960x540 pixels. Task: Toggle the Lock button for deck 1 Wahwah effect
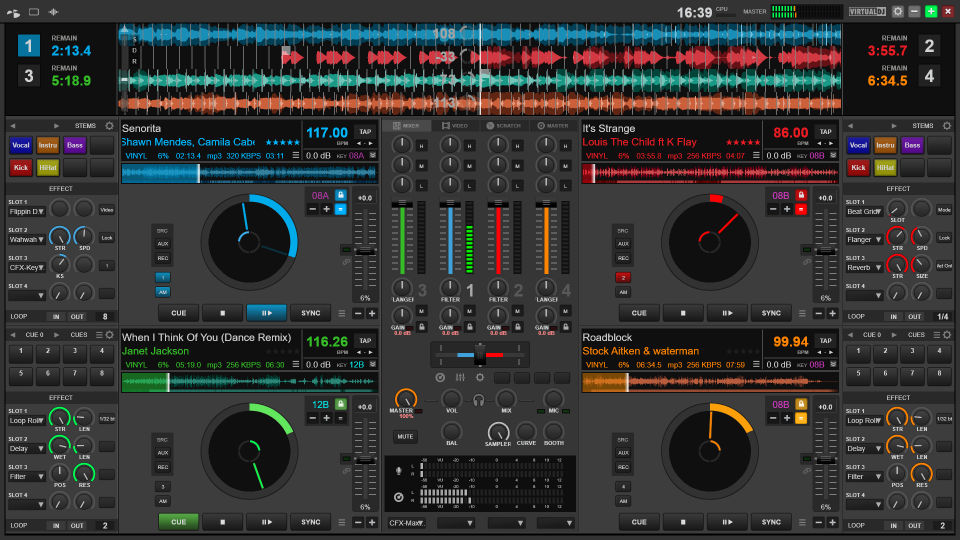[x=107, y=238]
